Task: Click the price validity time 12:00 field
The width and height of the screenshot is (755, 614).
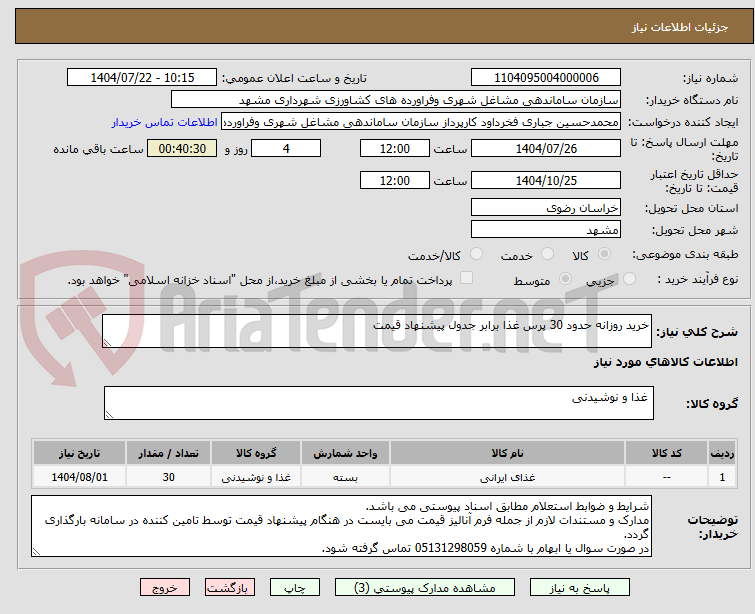Action: (395, 181)
